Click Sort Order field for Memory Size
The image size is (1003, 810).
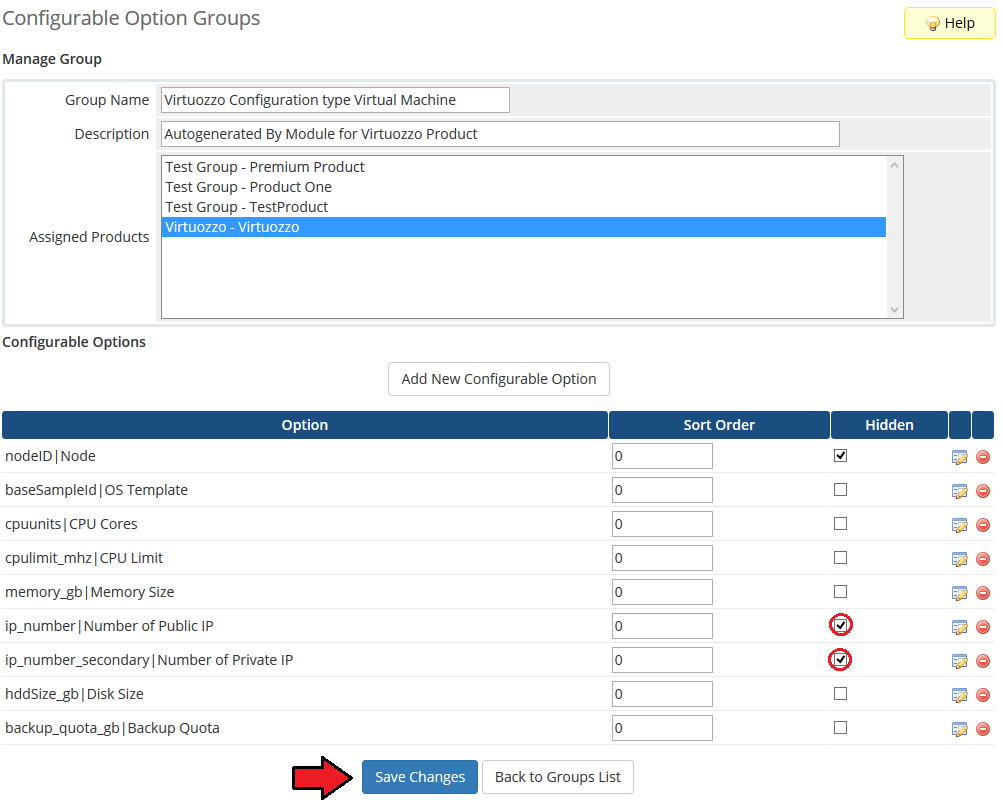[662, 592]
